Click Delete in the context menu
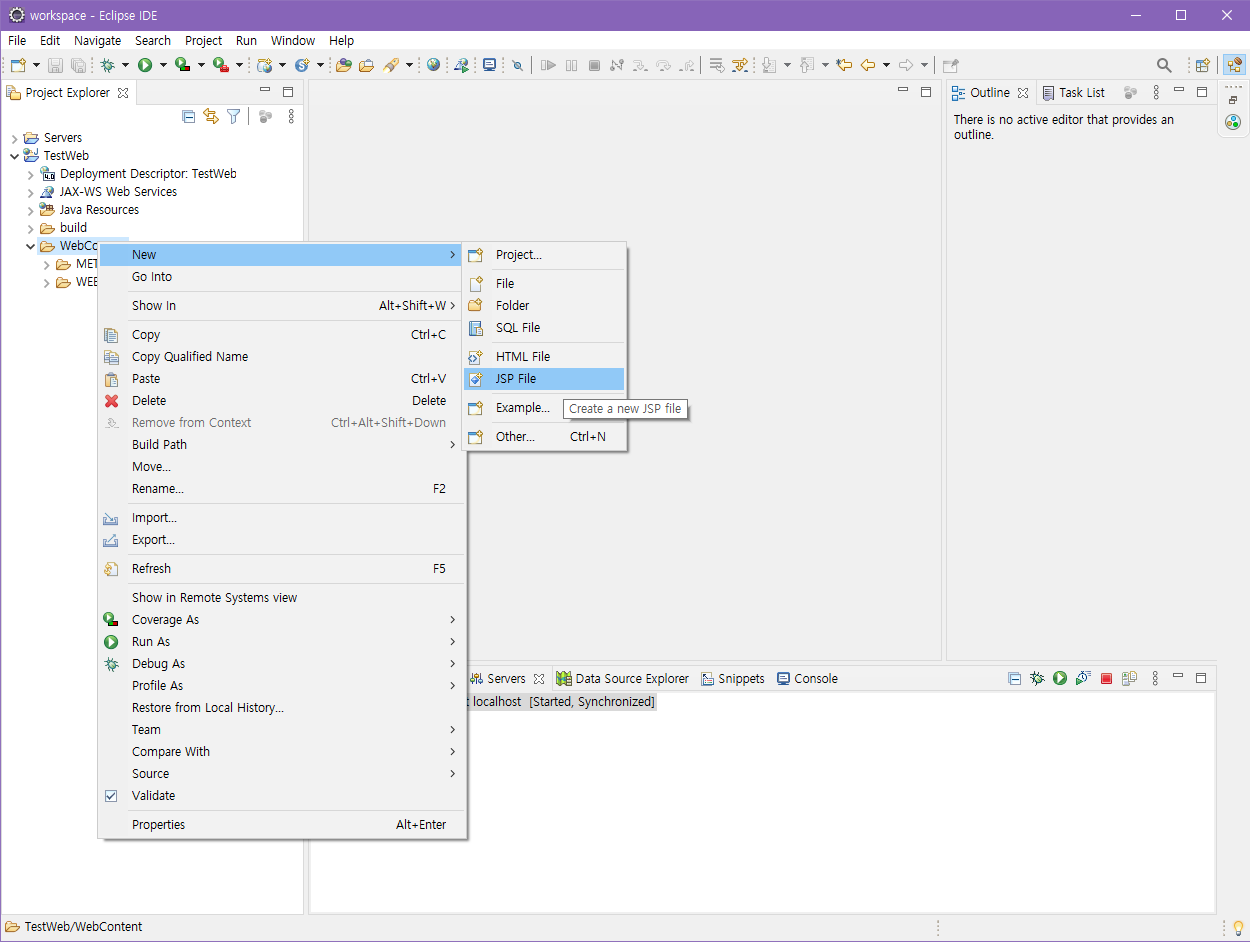The image size is (1250, 942). pyautogui.click(x=282, y=401)
